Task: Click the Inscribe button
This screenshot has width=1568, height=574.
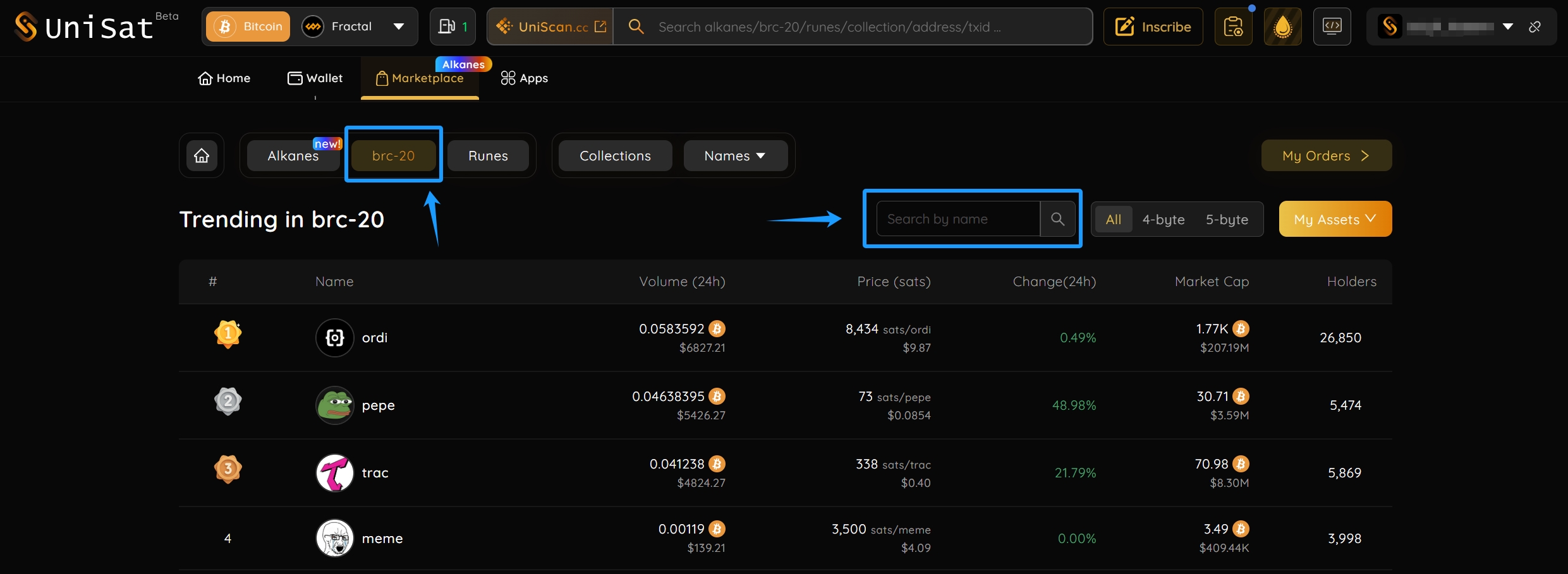Action: pyautogui.click(x=1153, y=27)
